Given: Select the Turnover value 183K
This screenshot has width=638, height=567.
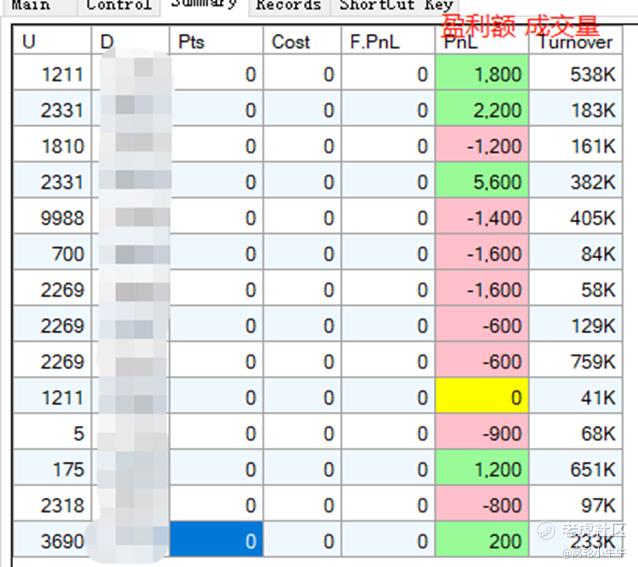Looking at the screenshot, I should tap(575, 109).
